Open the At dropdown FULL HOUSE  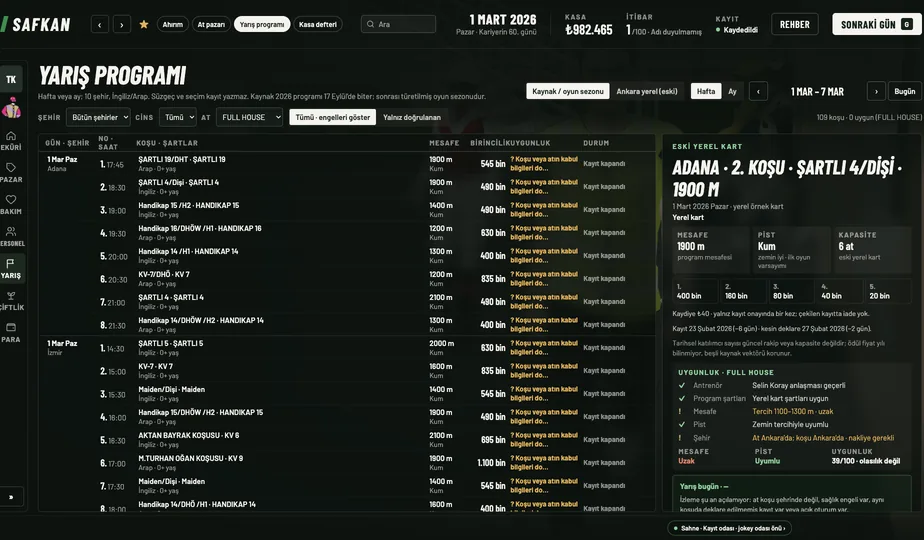coord(249,117)
